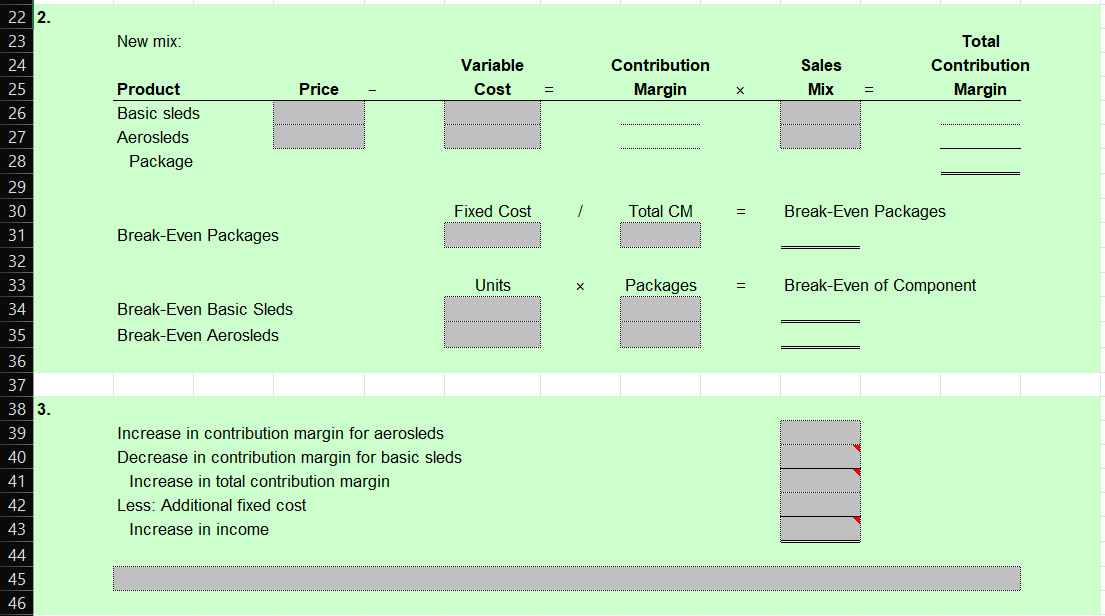Click the wide answer box on row 45
The height and width of the screenshot is (616, 1105).
point(567,577)
